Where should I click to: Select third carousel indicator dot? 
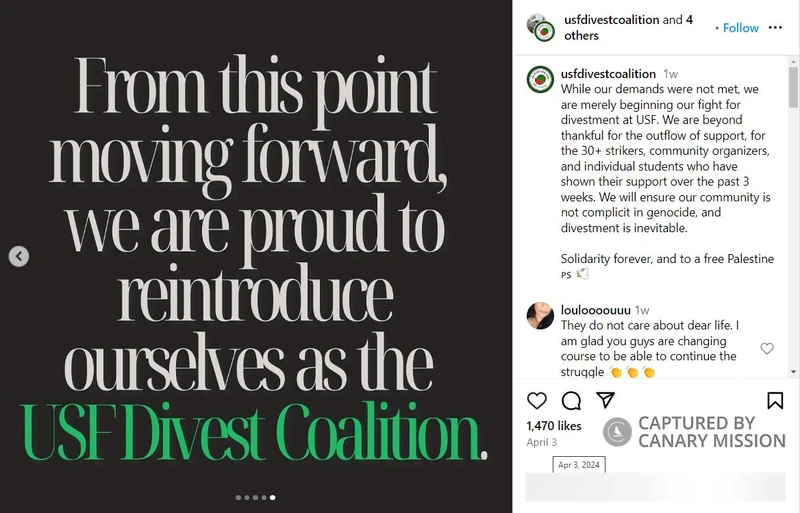coord(255,497)
